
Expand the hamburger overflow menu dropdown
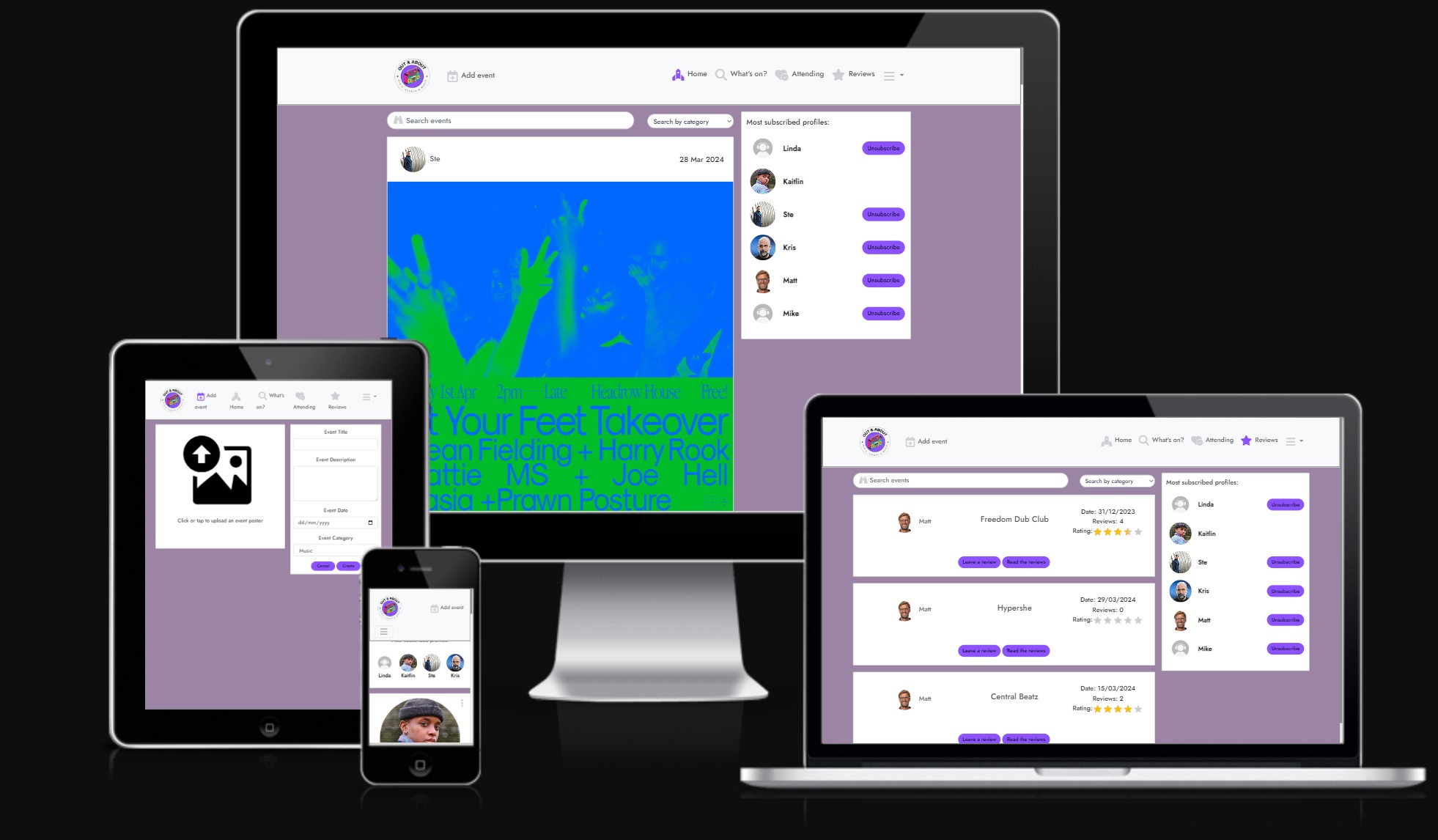[894, 74]
